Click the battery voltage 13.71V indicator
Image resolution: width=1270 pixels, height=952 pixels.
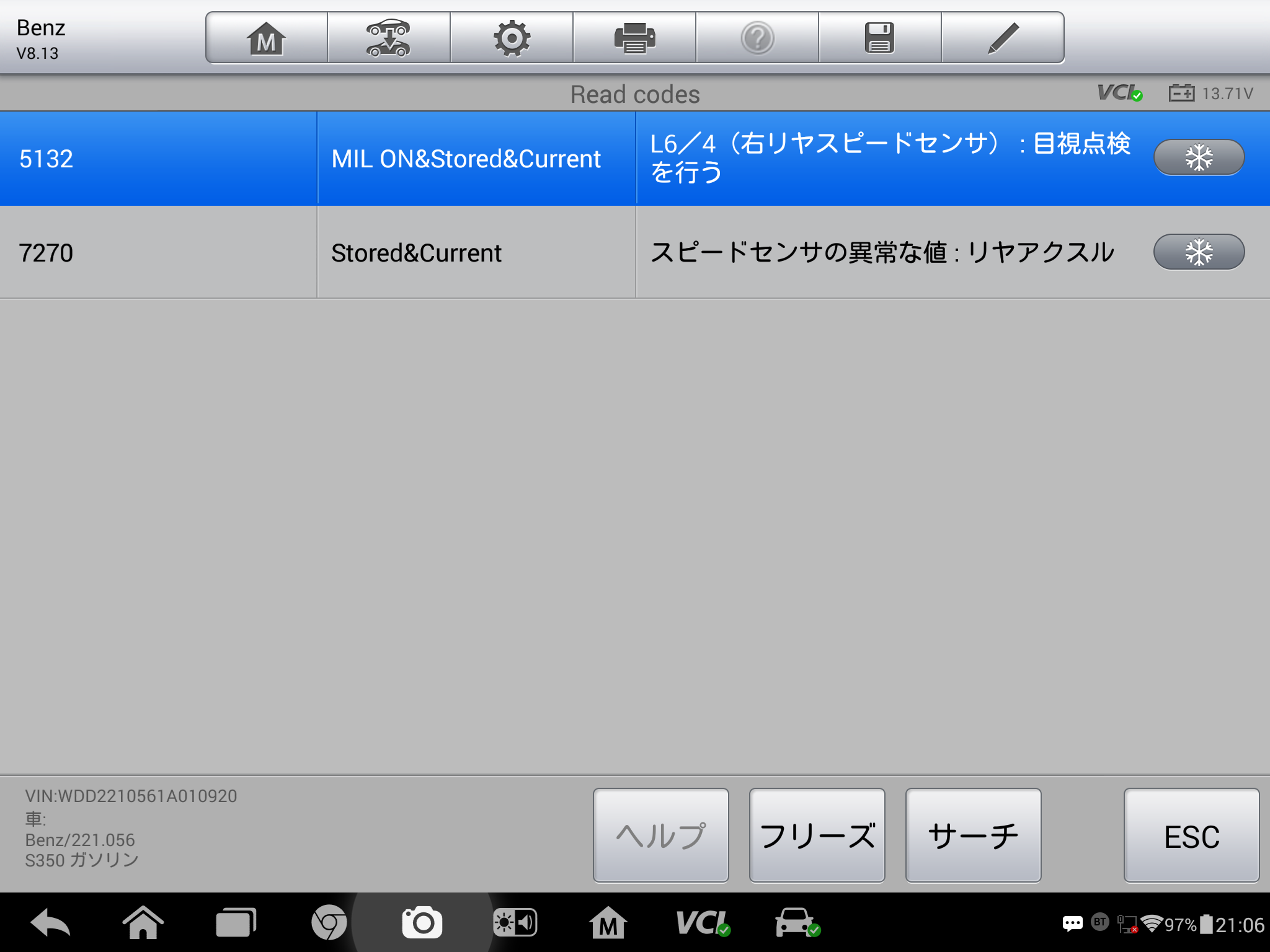pyautogui.click(x=1211, y=94)
